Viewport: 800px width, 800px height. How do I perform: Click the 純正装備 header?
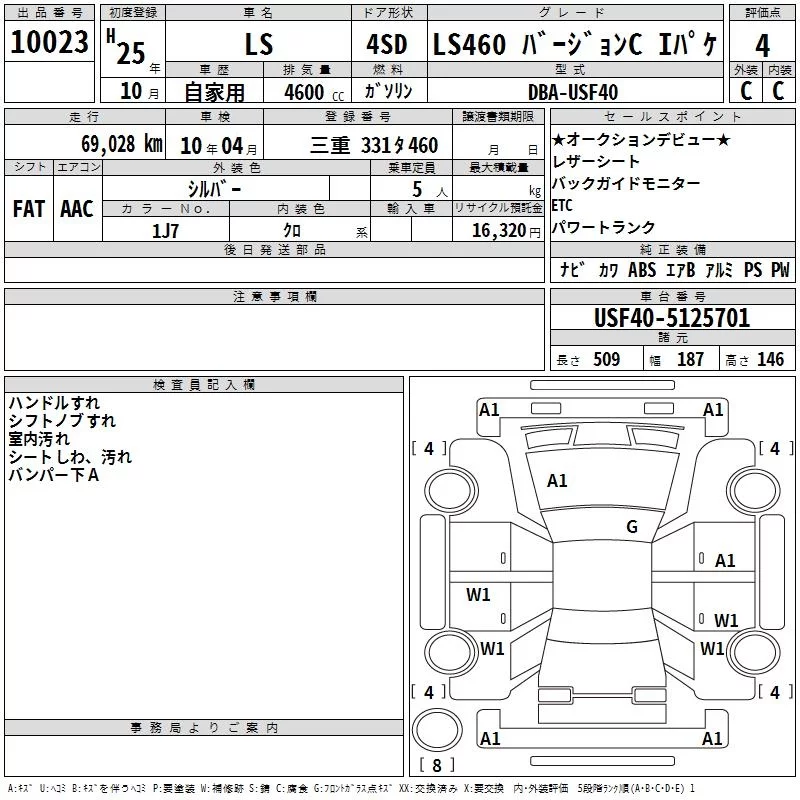672,249
